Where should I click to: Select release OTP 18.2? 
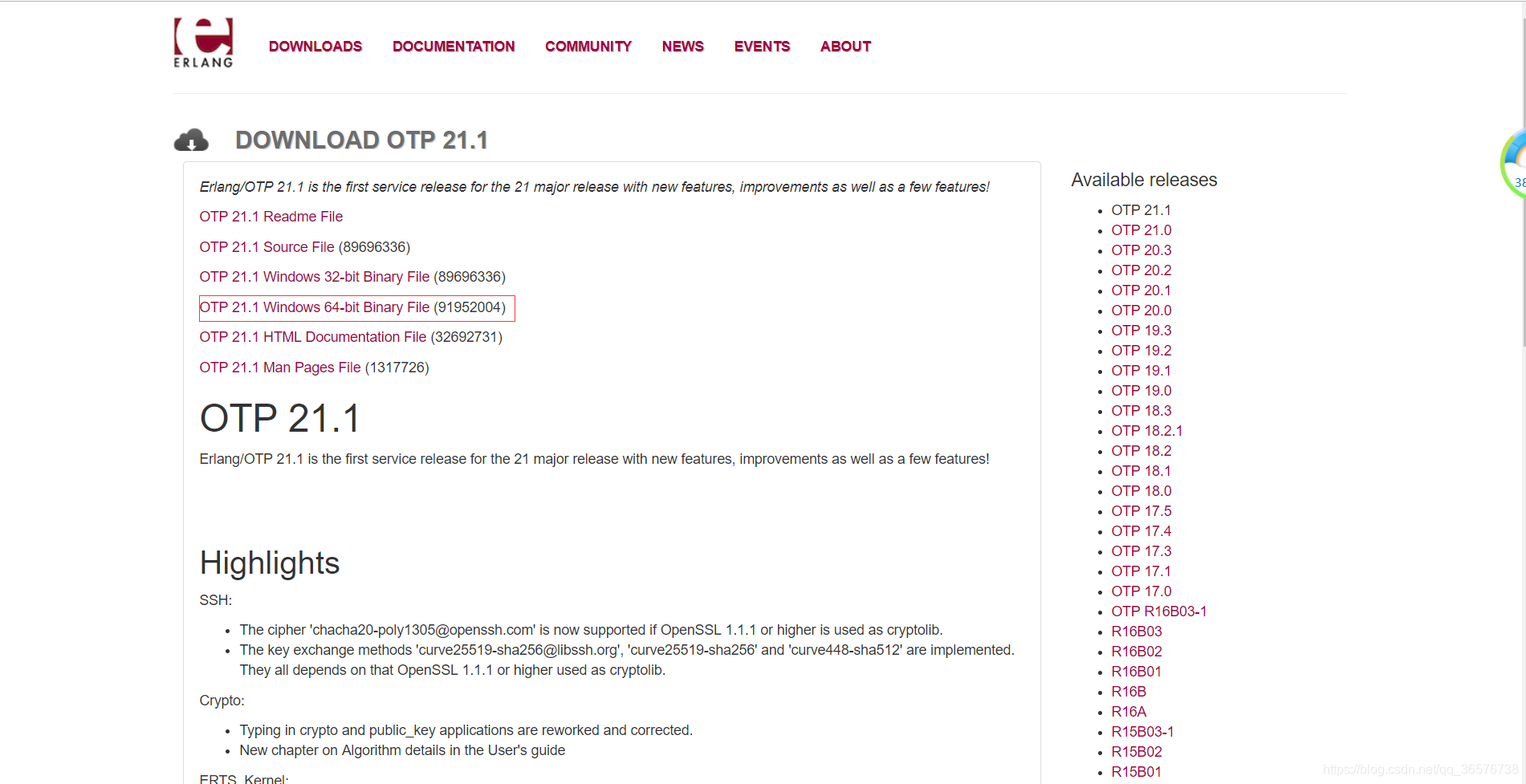[x=1141, y=451]
